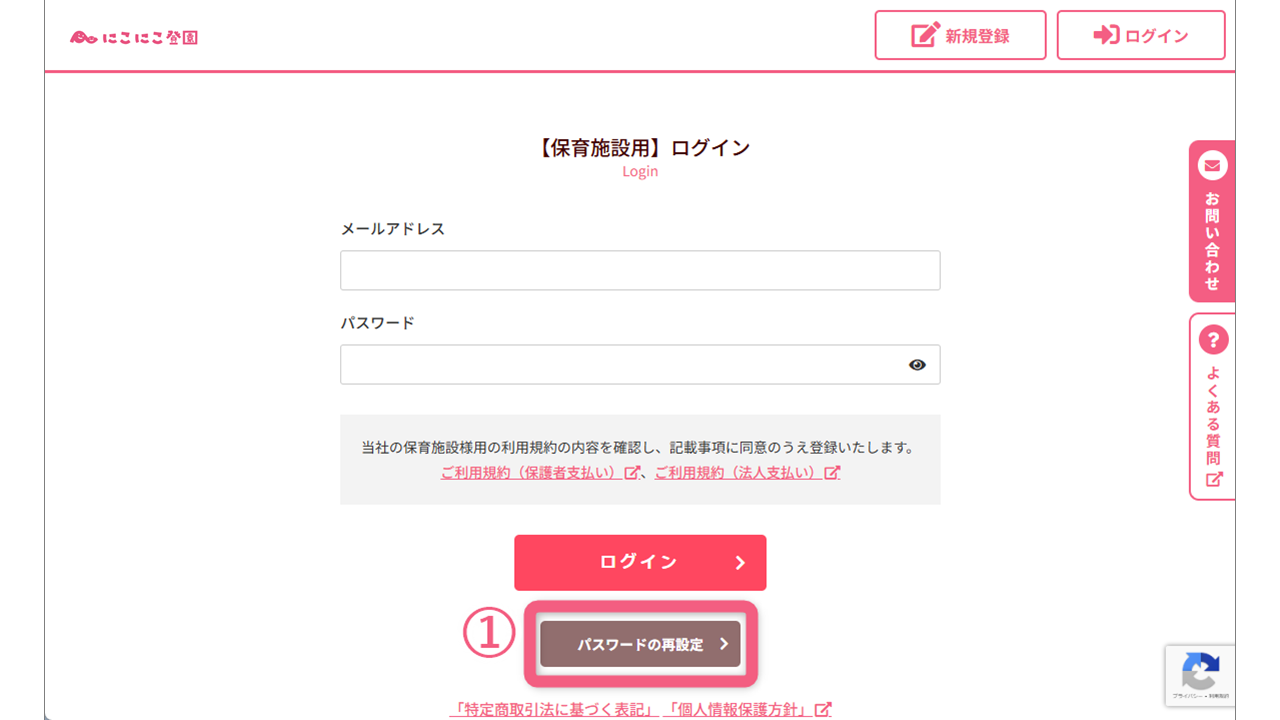Click the メールアドレス input field
The height and width of the screenshot is (720, 1280).
tap(640, 270)
